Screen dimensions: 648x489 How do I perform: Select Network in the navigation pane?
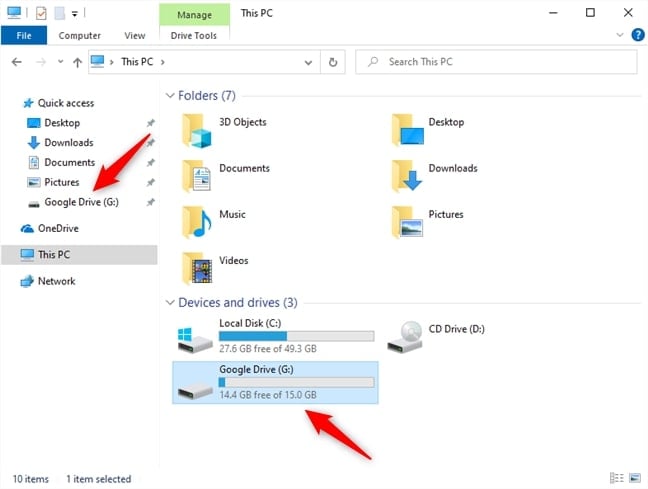click(56, 281)
